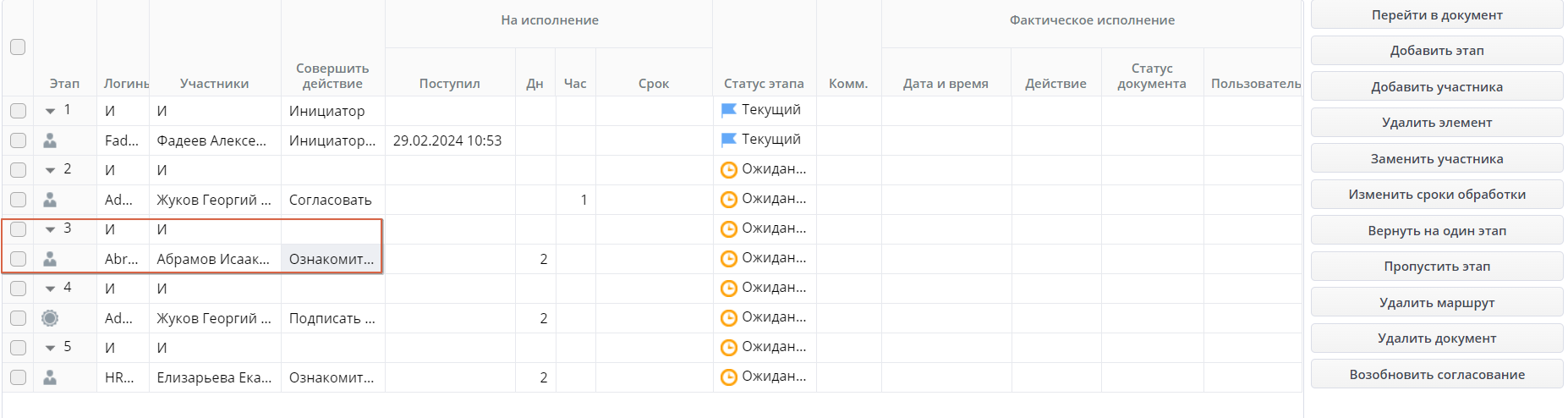This screenshot has width=1568, height=418.
Task: Click the Ознакомит... cell for Абрамов
Action: pyautogui.click(x=332, y=259)
